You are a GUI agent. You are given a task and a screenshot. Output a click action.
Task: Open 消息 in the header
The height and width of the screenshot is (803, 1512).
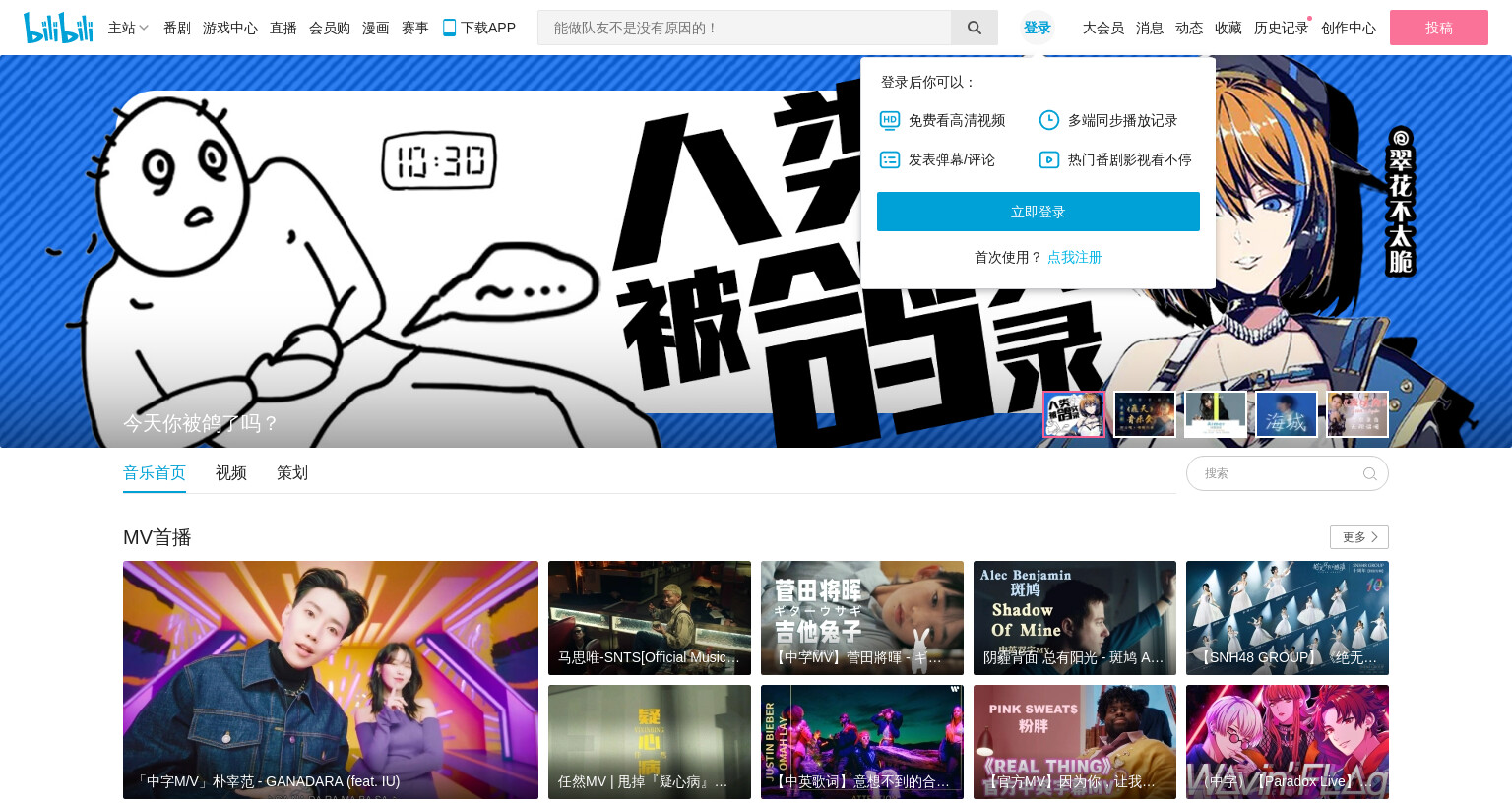(1150, 28)
